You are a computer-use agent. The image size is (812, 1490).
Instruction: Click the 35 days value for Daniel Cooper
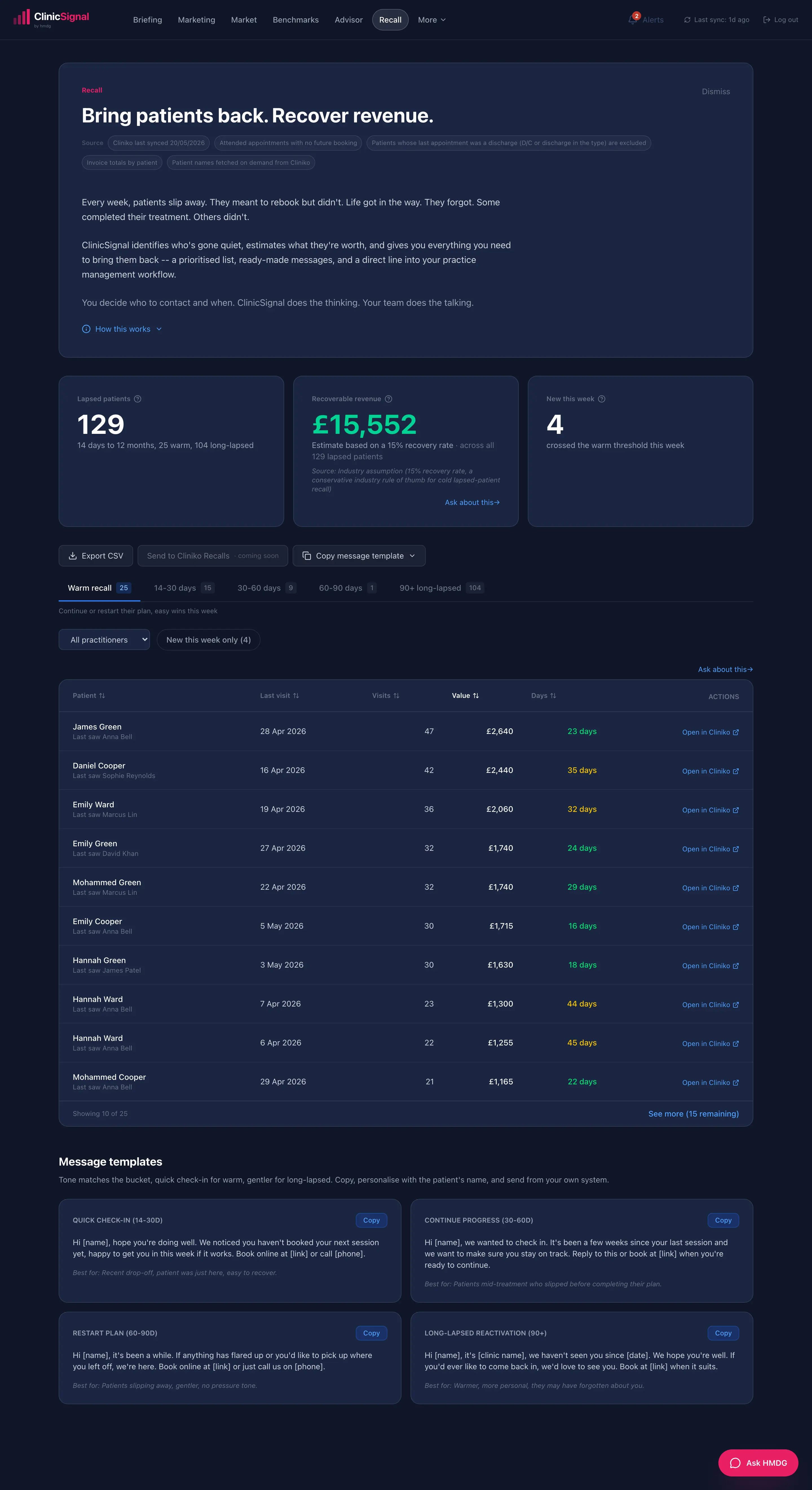pos(582,770)
